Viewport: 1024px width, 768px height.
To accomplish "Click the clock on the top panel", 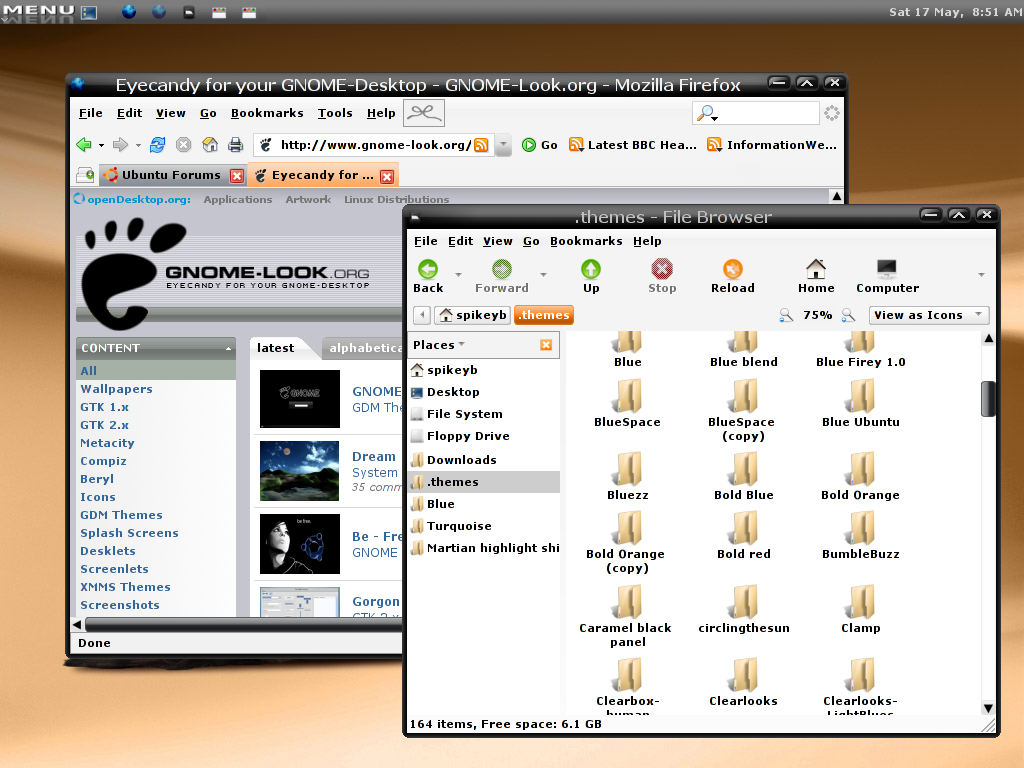I will (955, 12).
